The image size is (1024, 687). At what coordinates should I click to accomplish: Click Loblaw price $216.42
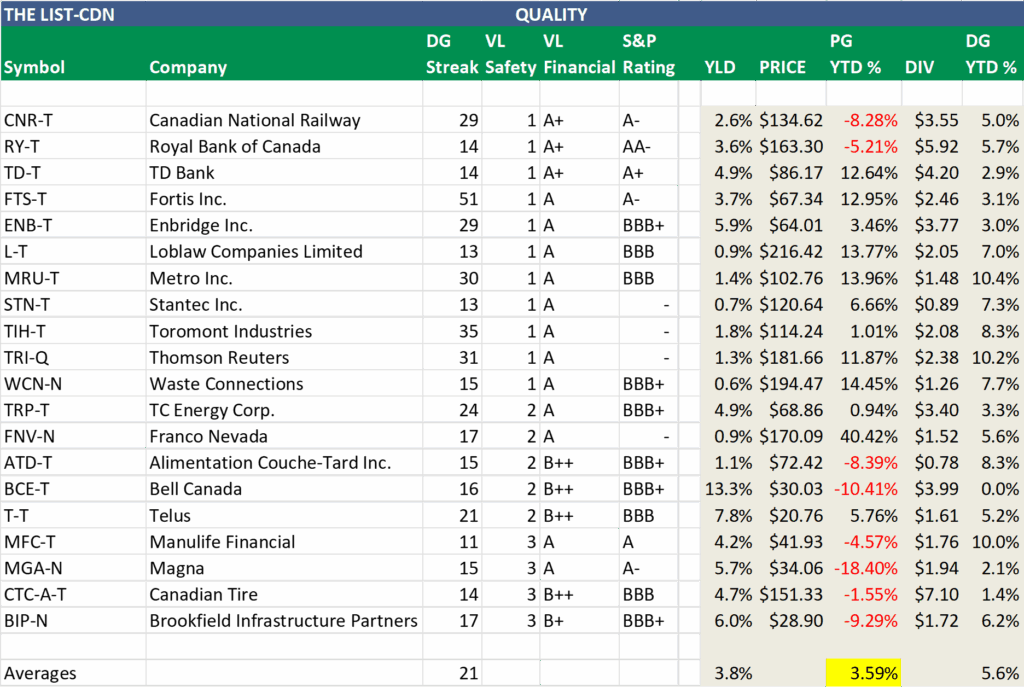(x=791, y=251)
